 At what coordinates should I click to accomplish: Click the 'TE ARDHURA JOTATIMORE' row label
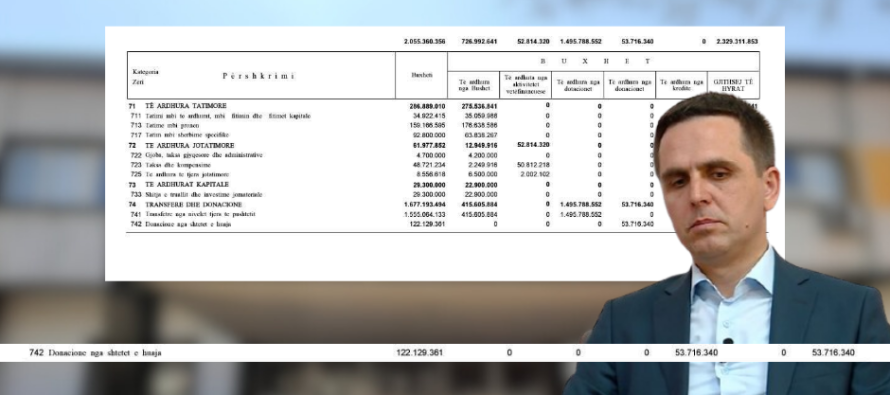[x=190, y=145]
